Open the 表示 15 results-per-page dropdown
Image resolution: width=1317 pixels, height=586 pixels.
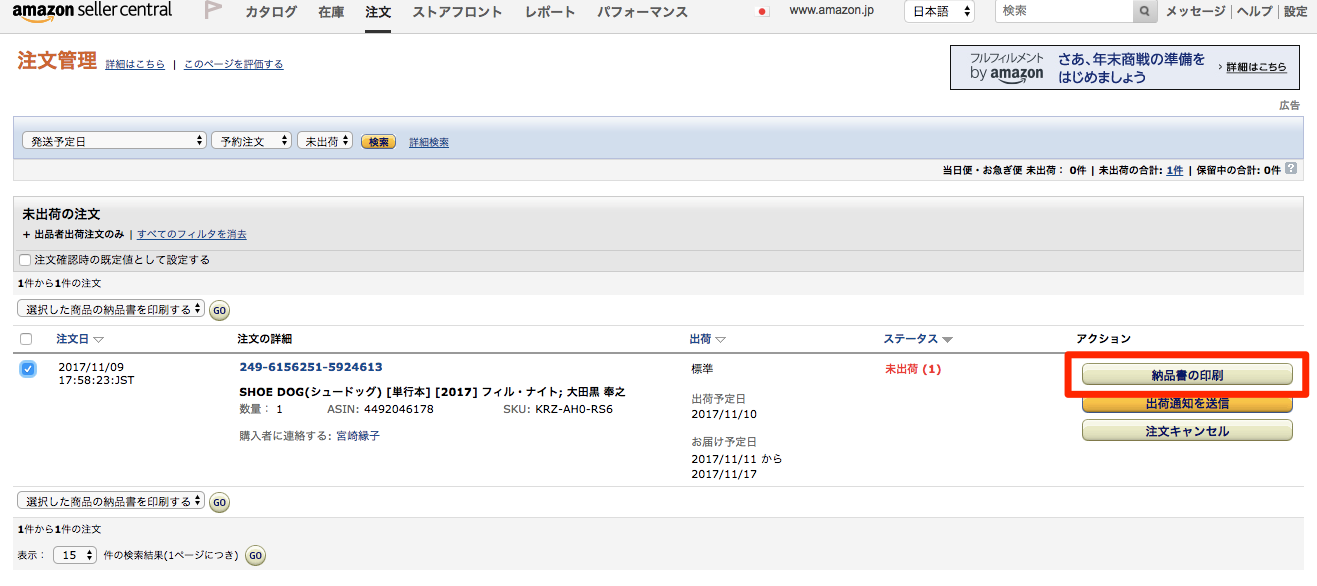click(75, 554)
